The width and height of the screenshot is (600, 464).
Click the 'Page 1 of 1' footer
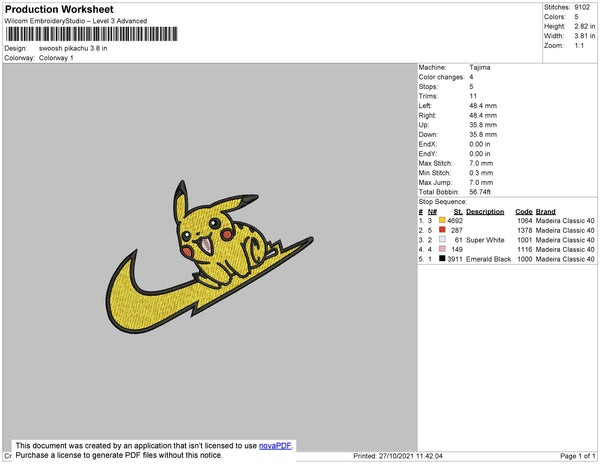click(x=578, y=456)
